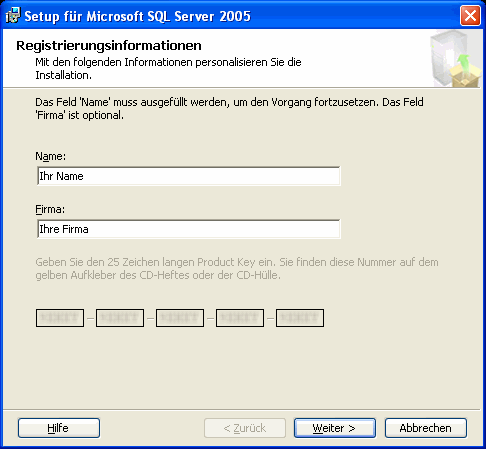Continue setup with the Weiter button
The width and height of the screenshot is (486, 449).
(x=335, y=428)
